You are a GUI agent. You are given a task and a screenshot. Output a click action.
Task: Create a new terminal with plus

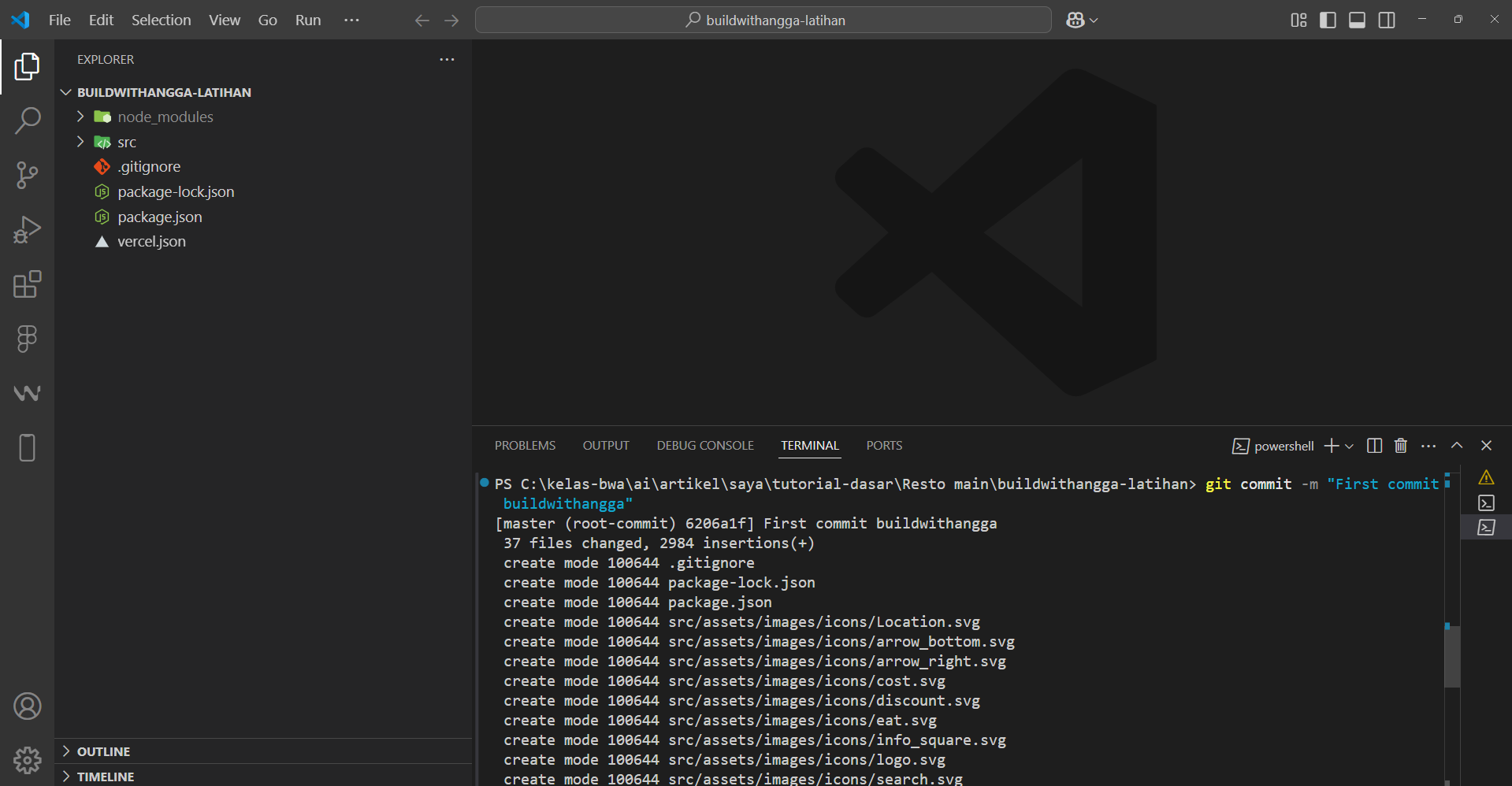pyautogui.click(x=1332, y=446)
